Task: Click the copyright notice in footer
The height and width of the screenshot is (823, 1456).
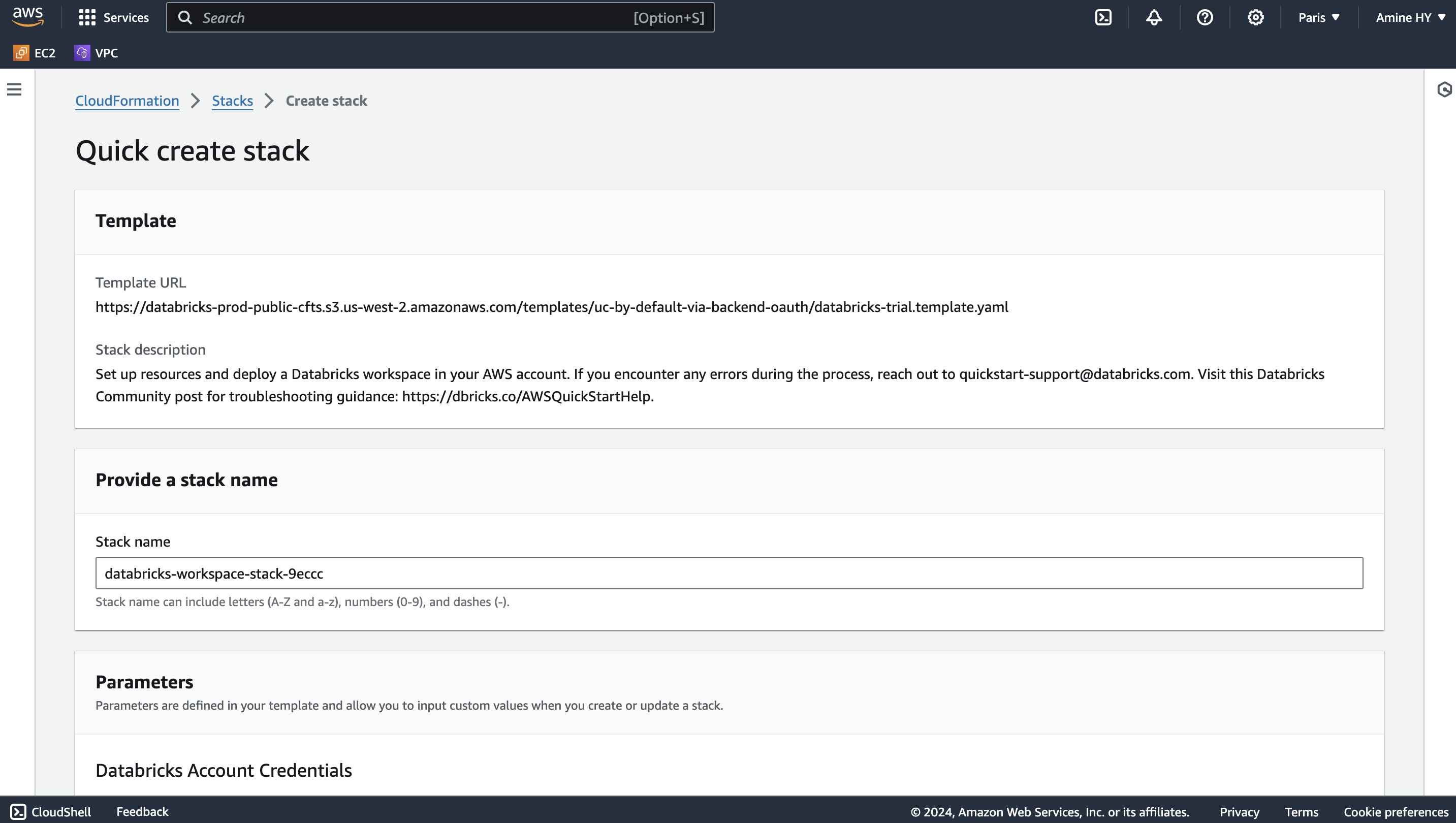Action: pyautogui.click(x=1050, y=812)
